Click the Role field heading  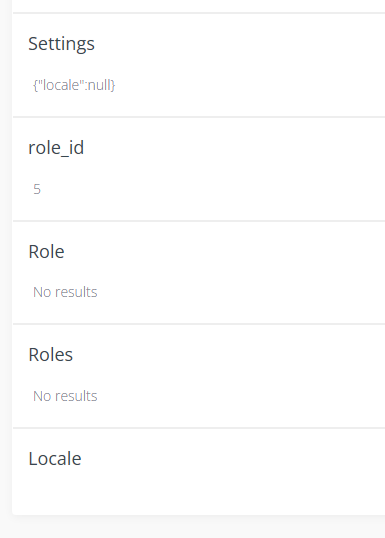(46, 252)
